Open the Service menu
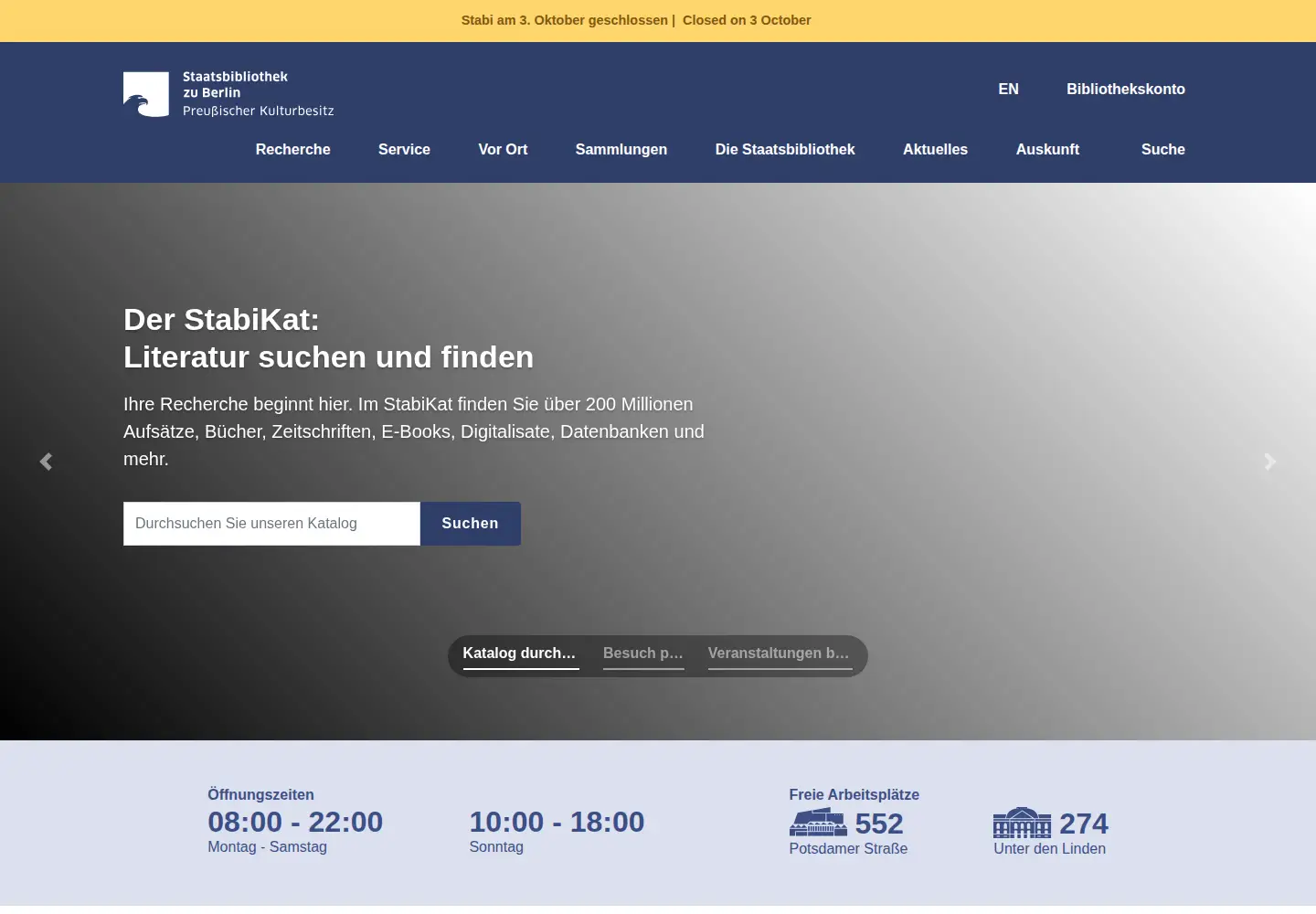The width and height of the screenshot is (1316, 914). coord(404,149)
